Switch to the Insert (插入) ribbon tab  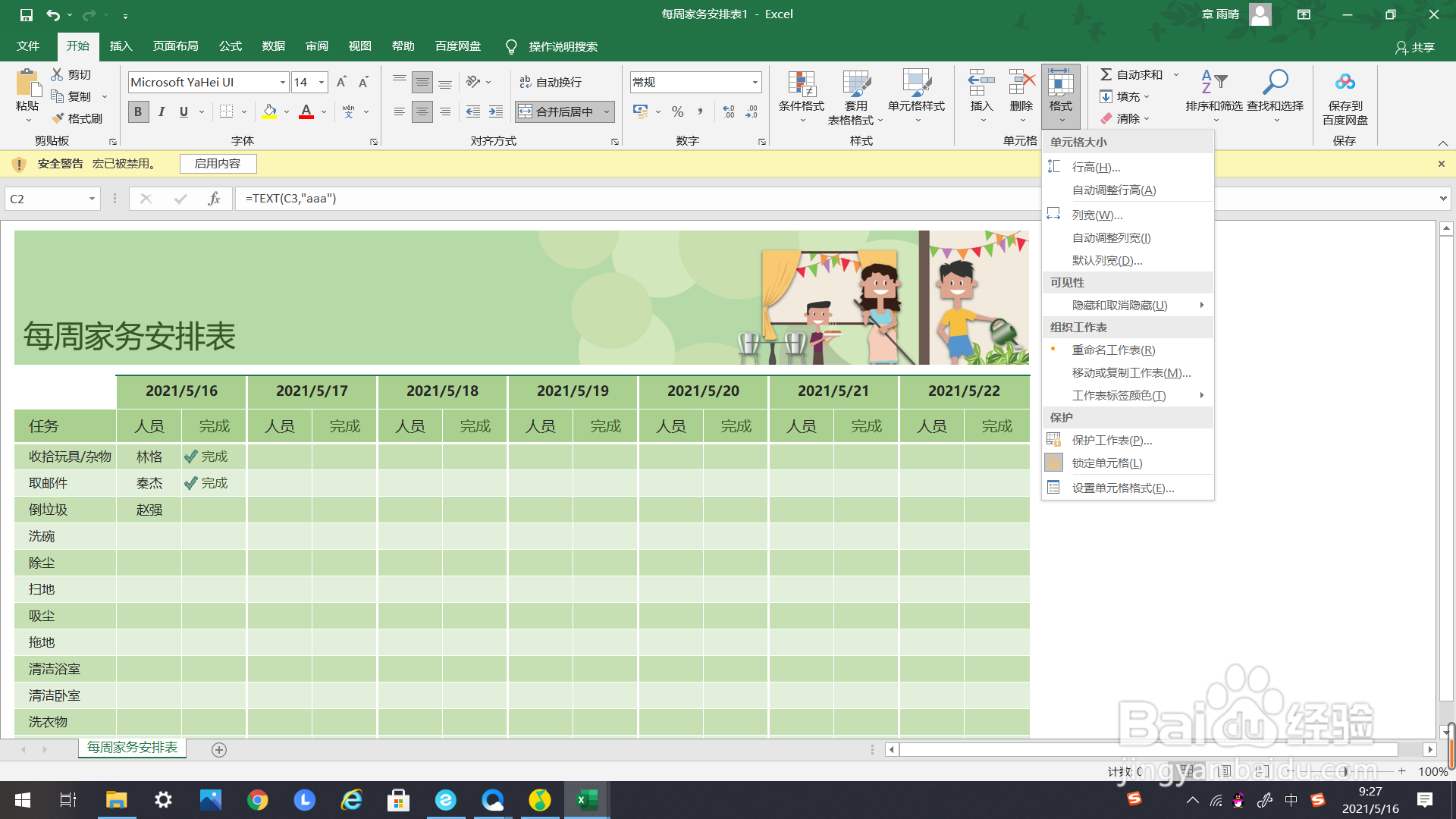(121, 46)
